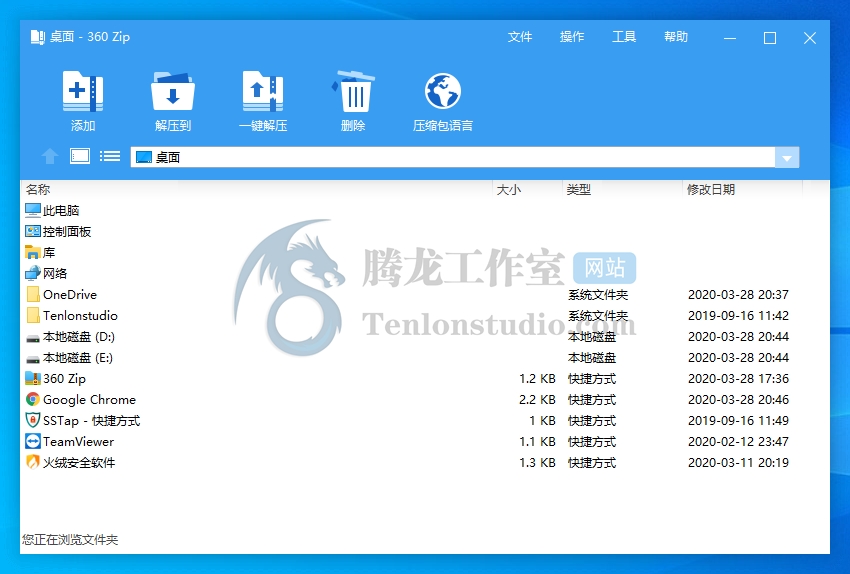Switch to detailed list view icon
This screenshot has width=850, height=574.
(x=110, y=156)
